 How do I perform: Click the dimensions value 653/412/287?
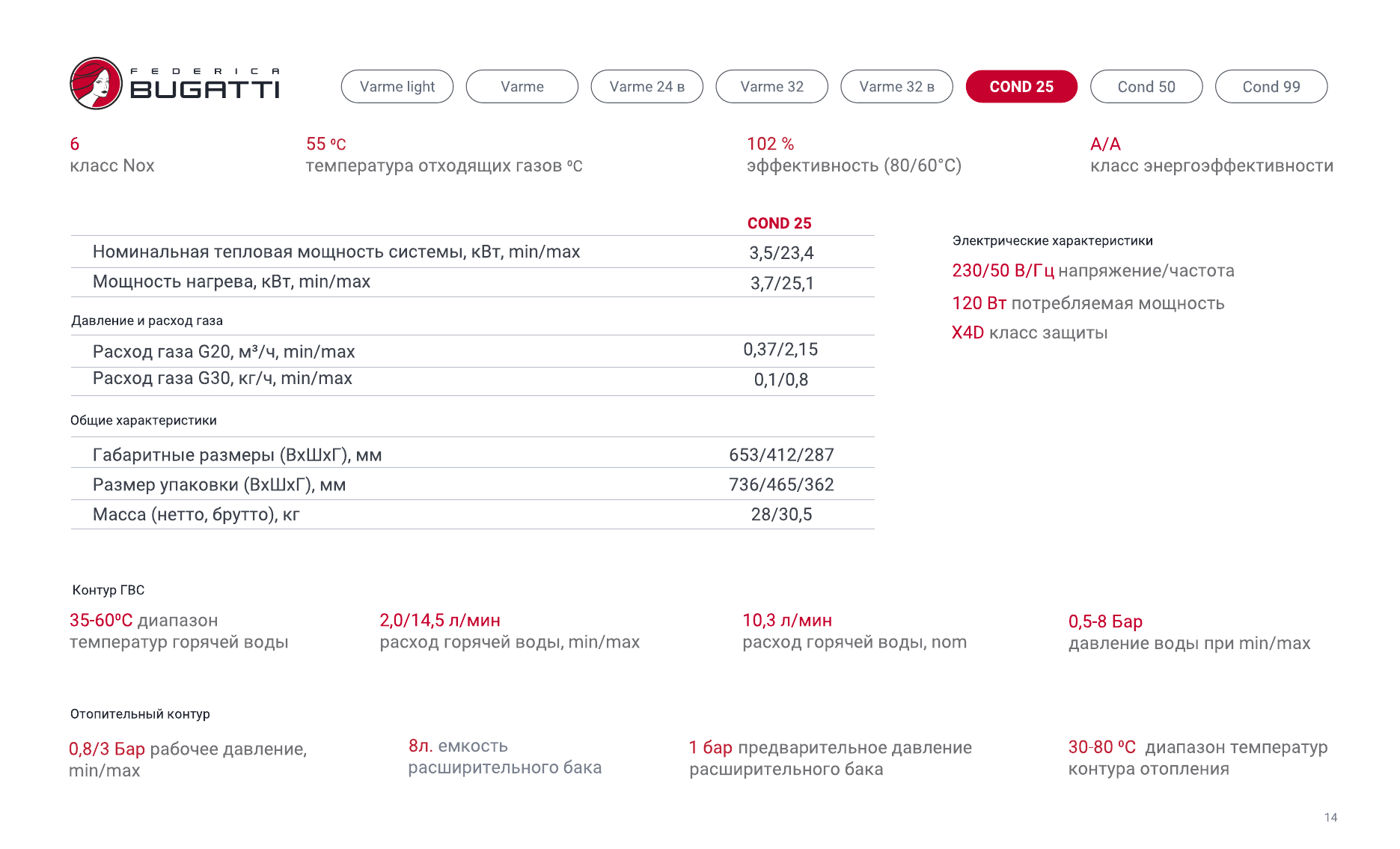click(781, 455)
